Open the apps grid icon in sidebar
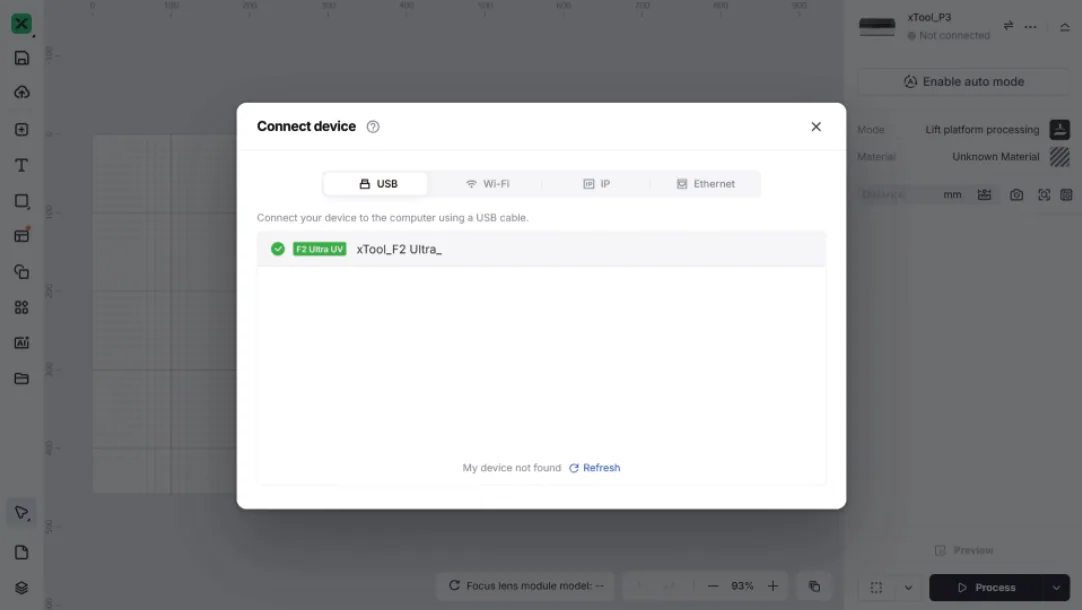Screen dimensions: 1082x610 tap(21, 307)
